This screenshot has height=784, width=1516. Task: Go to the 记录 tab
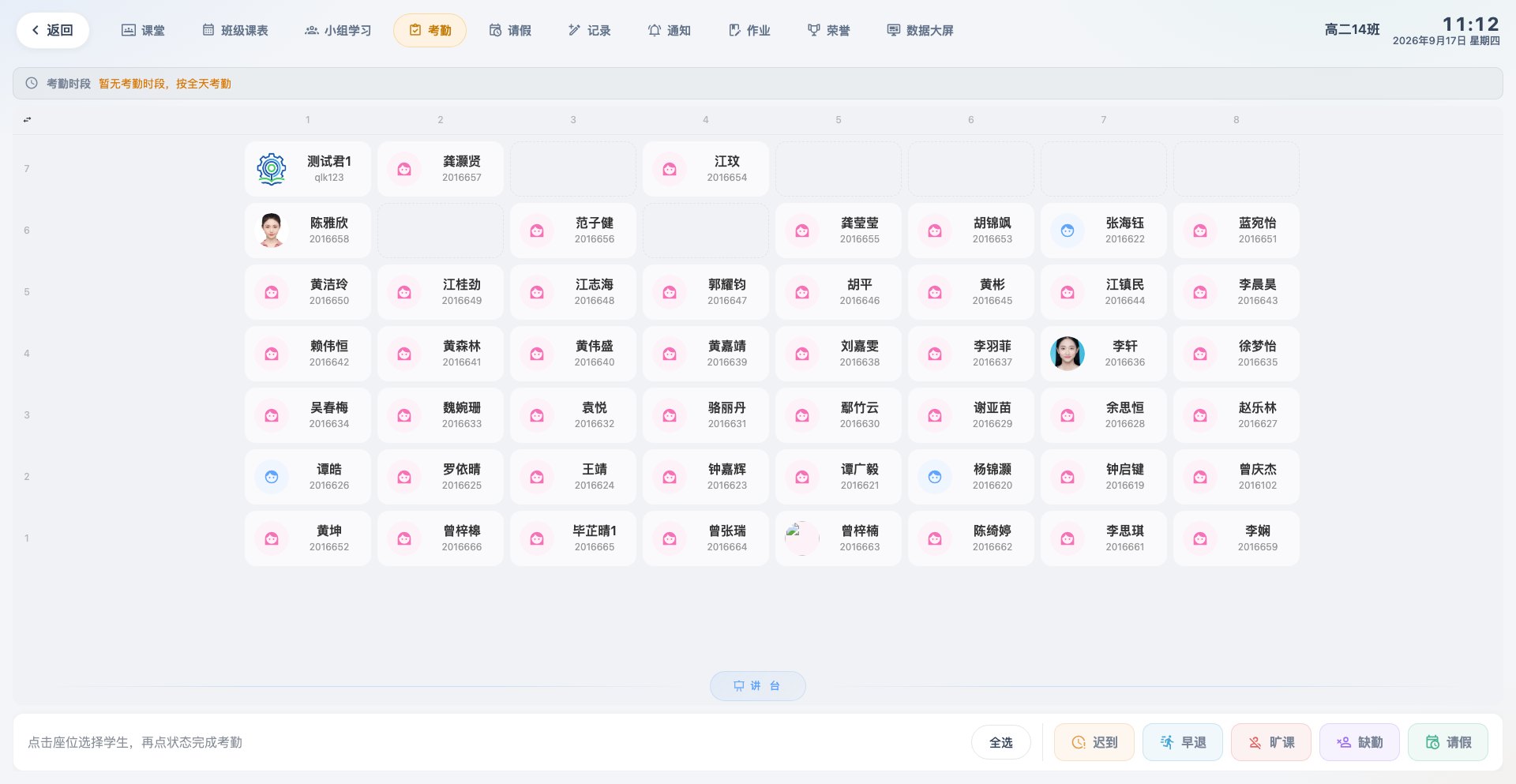tap(589, 31)
